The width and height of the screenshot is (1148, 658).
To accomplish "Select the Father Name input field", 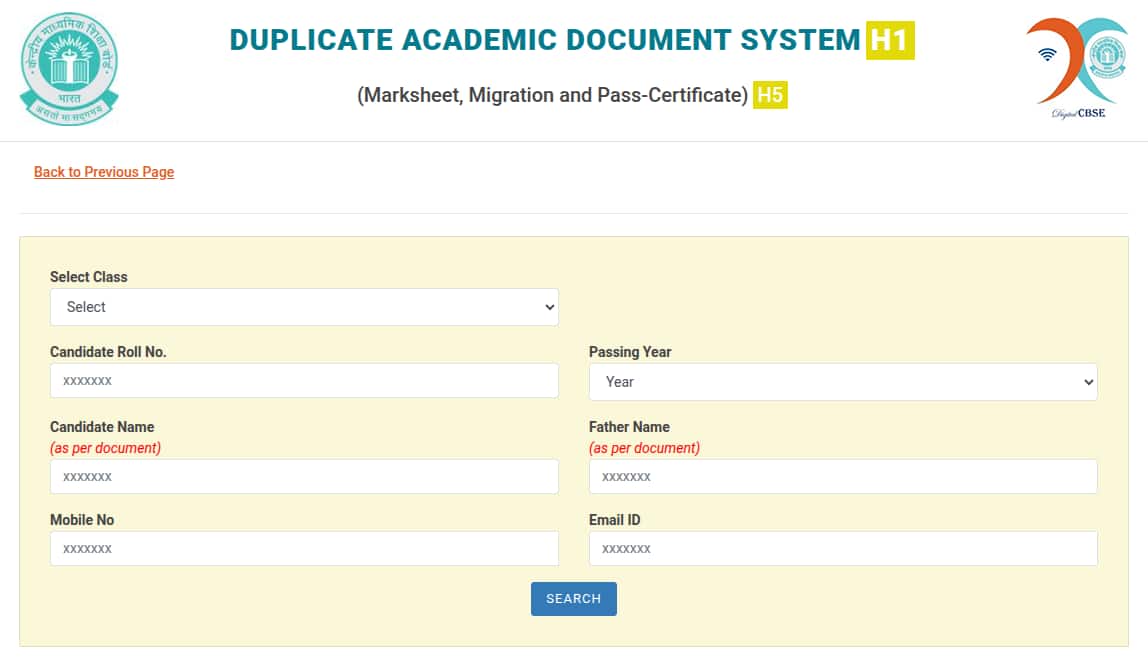I will [843, 477].
